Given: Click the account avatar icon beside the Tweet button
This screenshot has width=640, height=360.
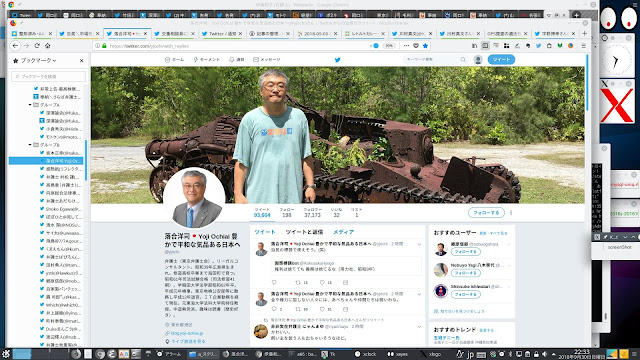Looking at the screenshot, I should (x=478, y=60).
